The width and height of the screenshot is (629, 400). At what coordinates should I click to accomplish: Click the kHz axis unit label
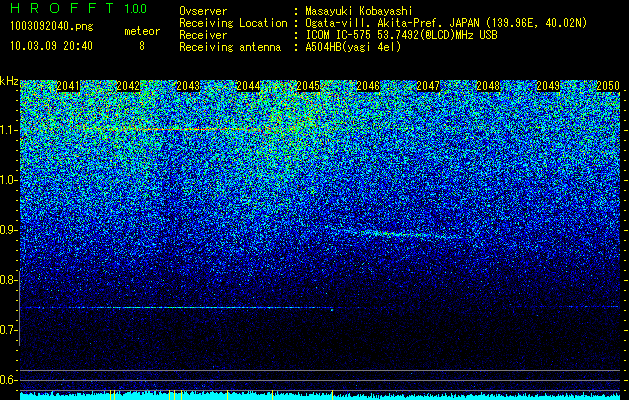[9, 81]
